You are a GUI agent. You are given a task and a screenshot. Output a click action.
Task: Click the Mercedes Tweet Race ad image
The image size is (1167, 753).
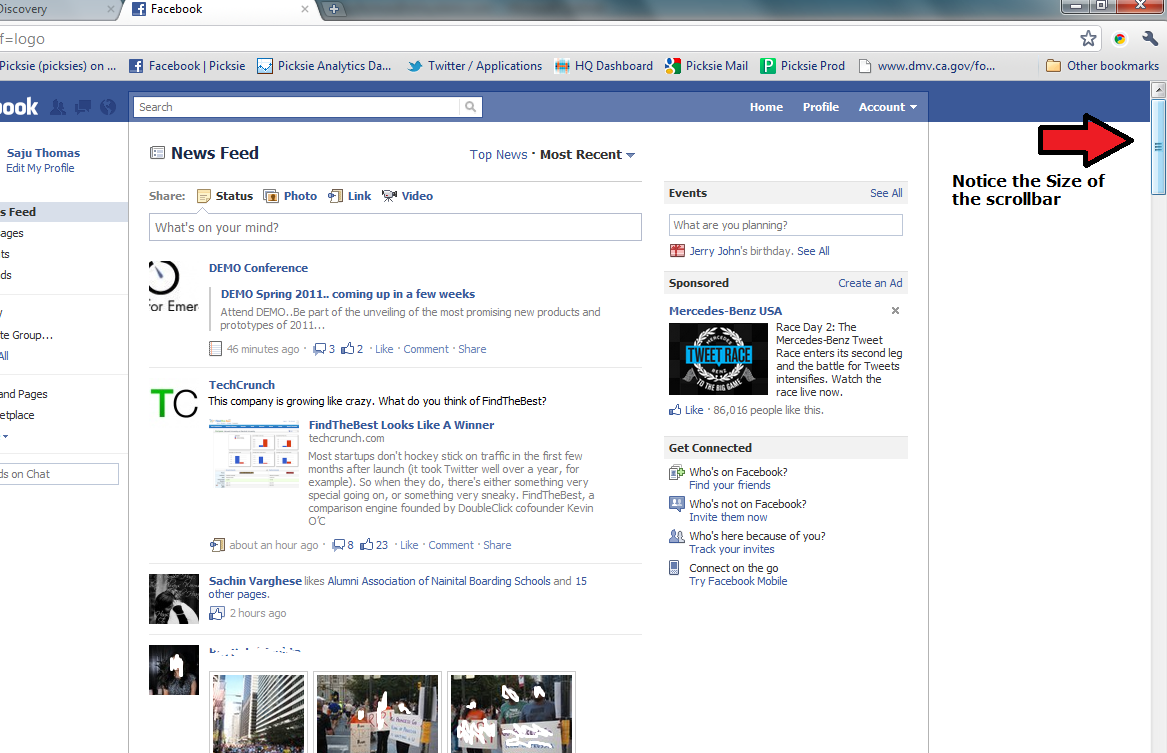pyautogui.click(x=717, y=359)
